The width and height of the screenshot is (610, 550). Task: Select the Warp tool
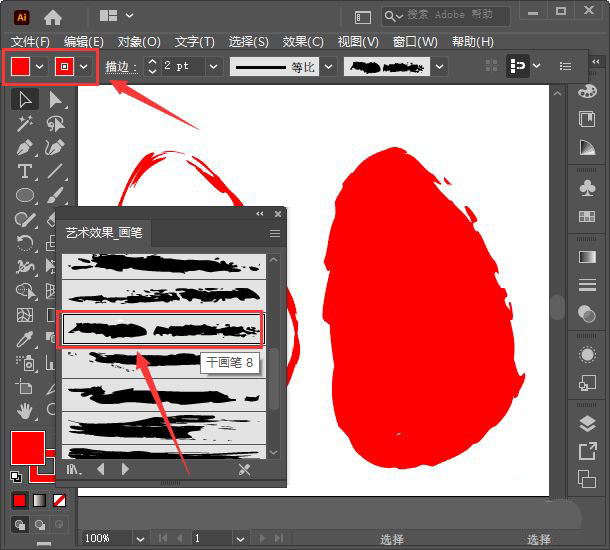25,267
